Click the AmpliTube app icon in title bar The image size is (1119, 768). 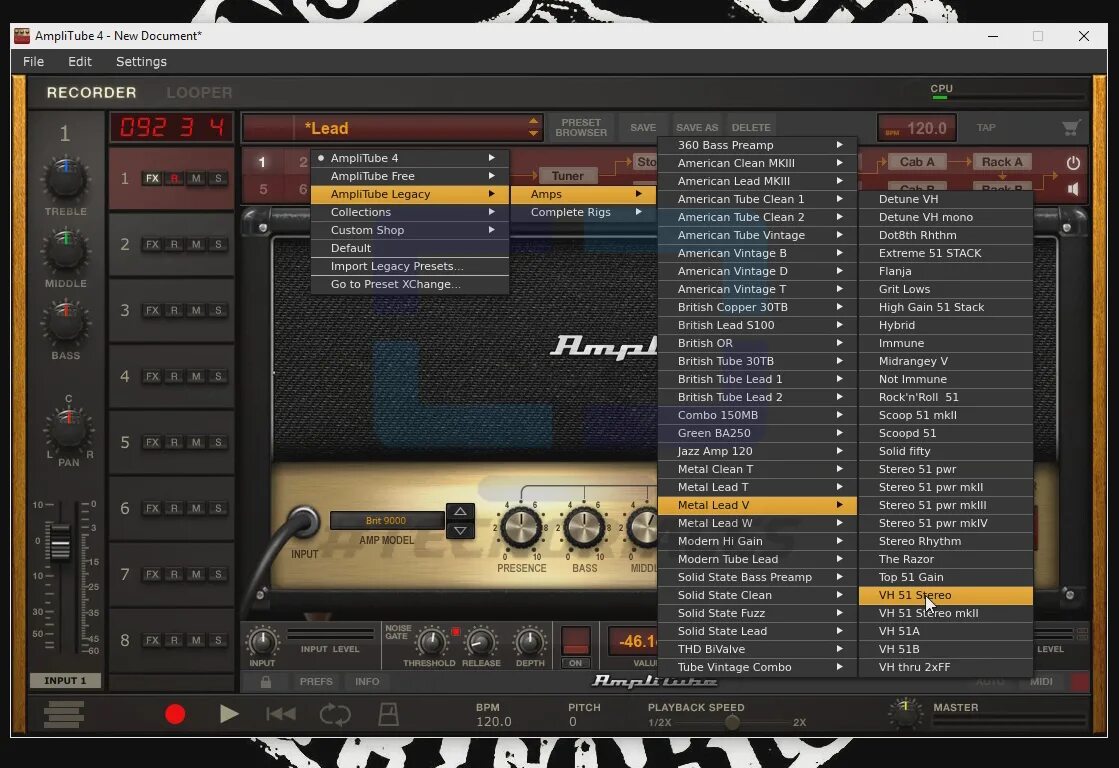pos(22,36)
